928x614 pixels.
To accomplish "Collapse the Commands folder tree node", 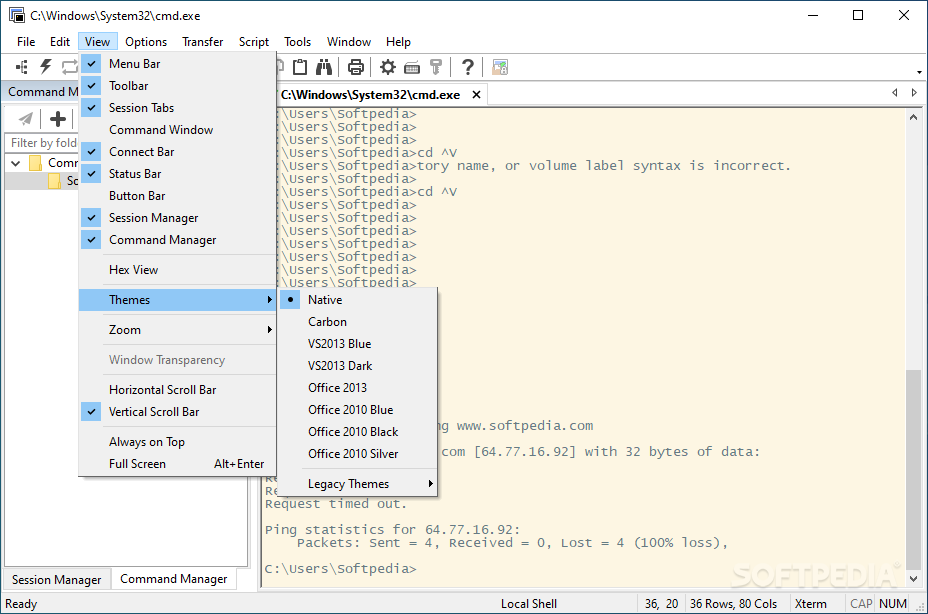I will [x=16, y=163].
